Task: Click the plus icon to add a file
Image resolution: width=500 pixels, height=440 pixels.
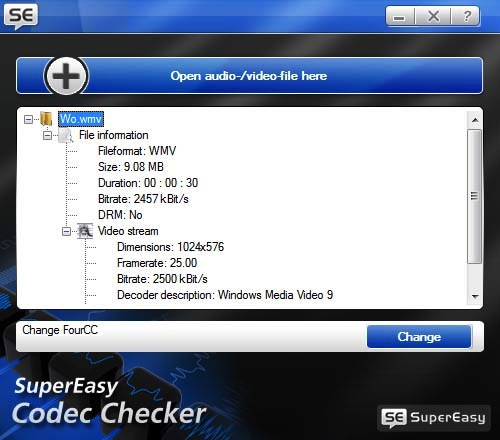Action: [66, 76]
